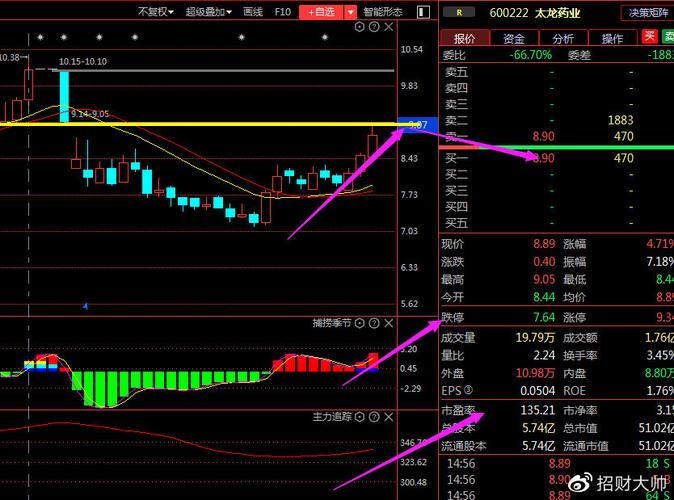Click the 量比 value 2.24
Viewport: 674px width, 500px height.
544,355
